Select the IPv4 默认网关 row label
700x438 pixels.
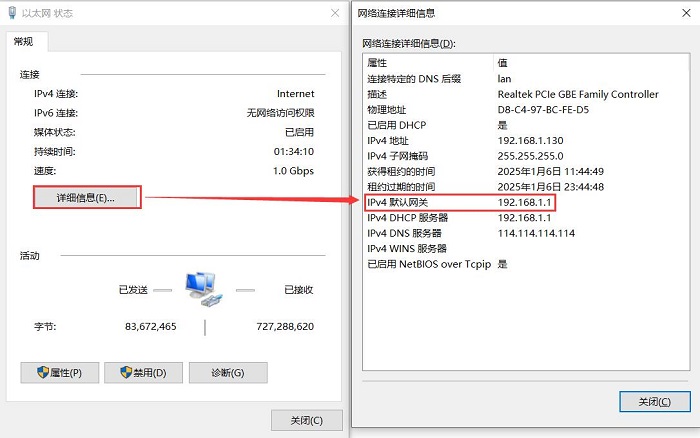(x=398, y=202)
